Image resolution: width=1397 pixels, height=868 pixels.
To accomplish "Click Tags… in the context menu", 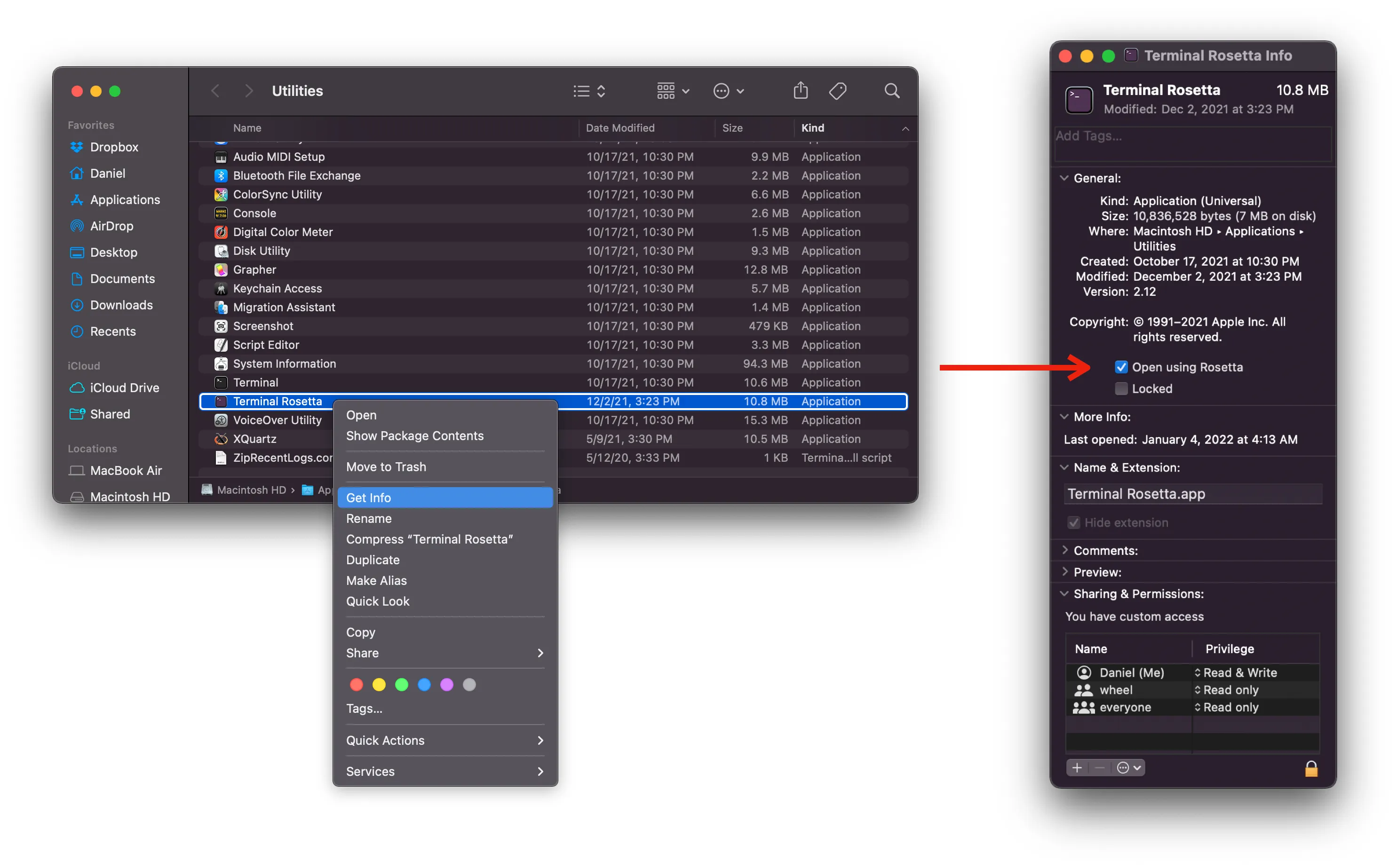I will (364, 709).
